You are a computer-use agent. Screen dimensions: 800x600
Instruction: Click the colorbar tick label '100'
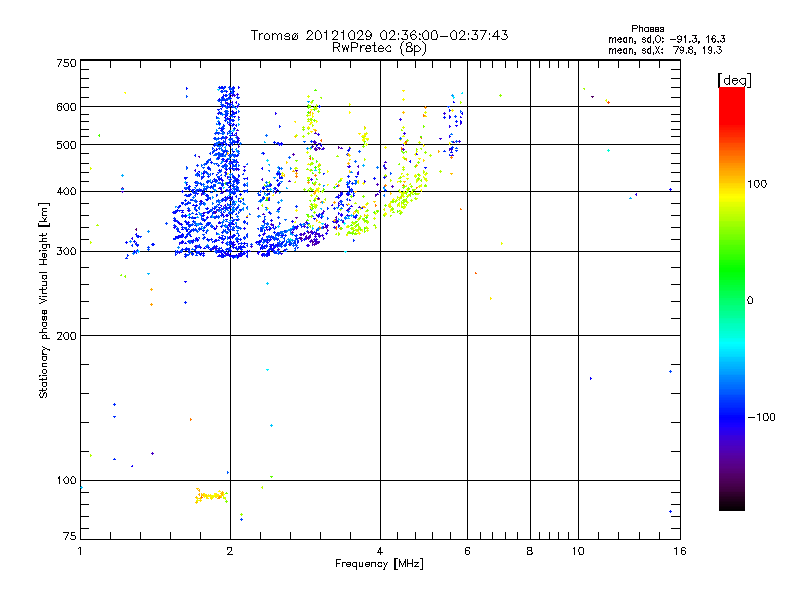tap(757, 184)
